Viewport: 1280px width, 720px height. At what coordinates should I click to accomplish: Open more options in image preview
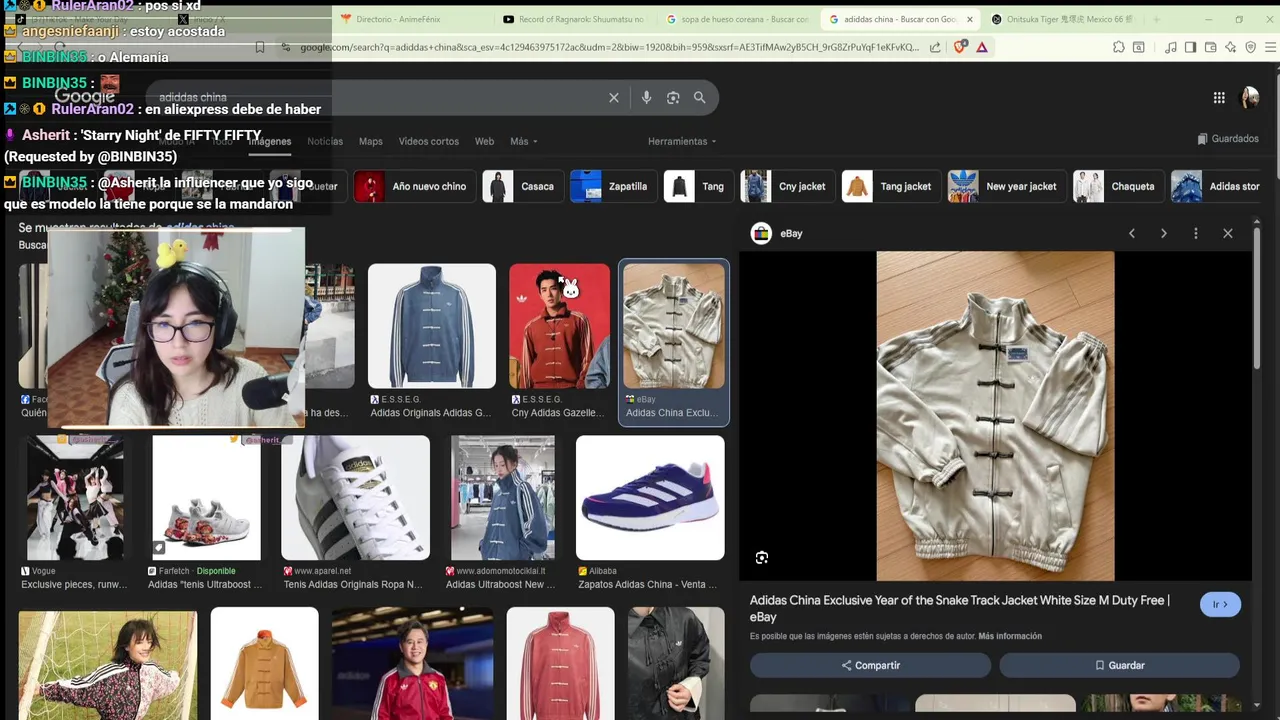1196,233
